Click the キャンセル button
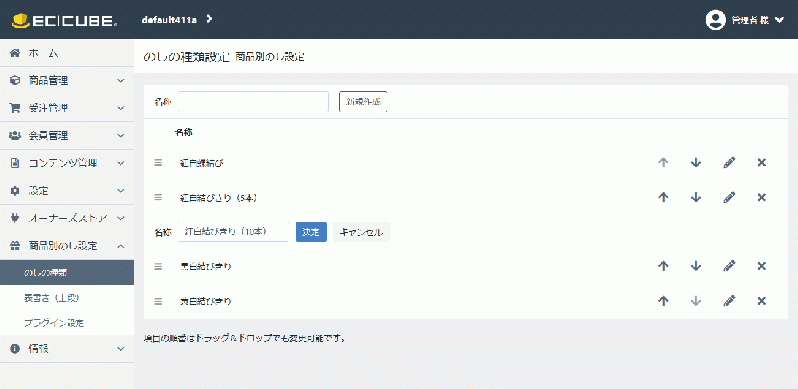This screenshot has height=389, width=798. [361, 232]
